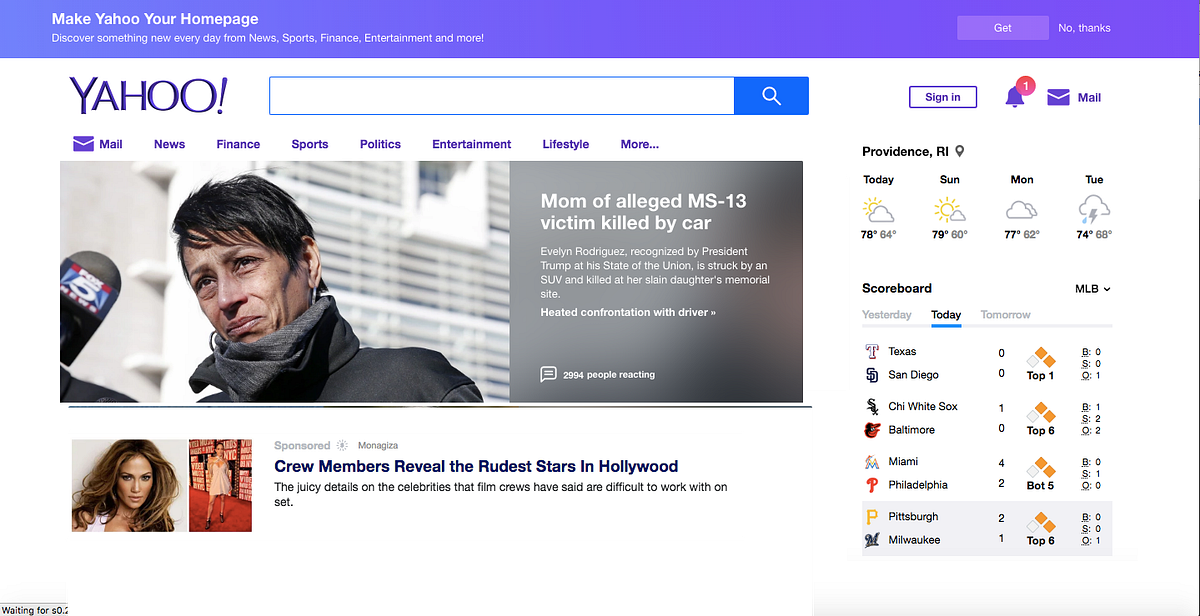Click the Mail envelope icon at top right
Screen dimensions: 1200x616
point(1058,96)
